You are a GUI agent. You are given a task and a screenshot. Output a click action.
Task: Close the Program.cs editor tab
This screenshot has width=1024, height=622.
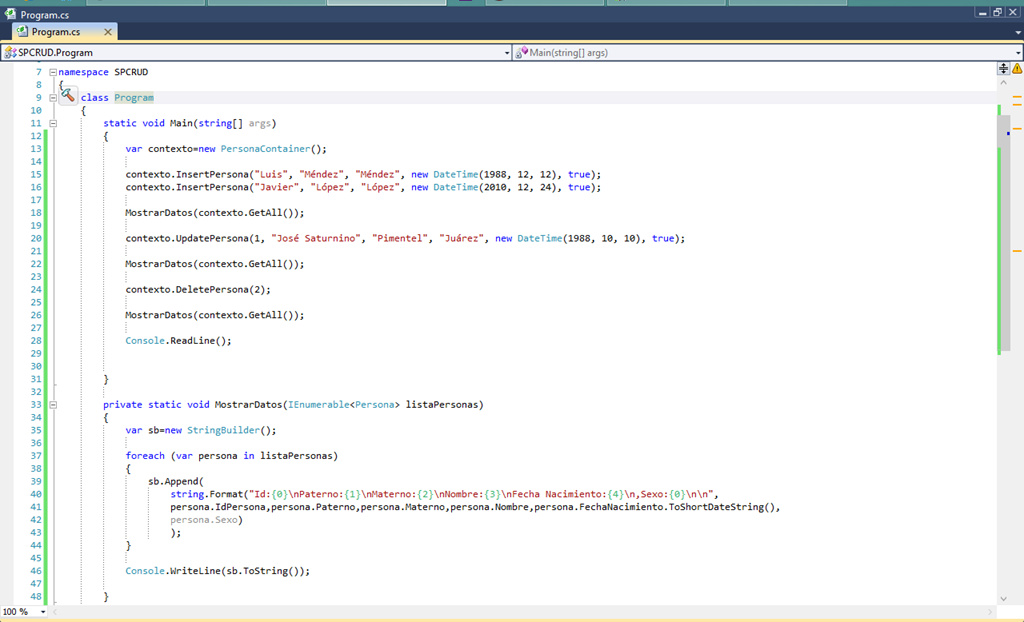(x=108, y=32)
